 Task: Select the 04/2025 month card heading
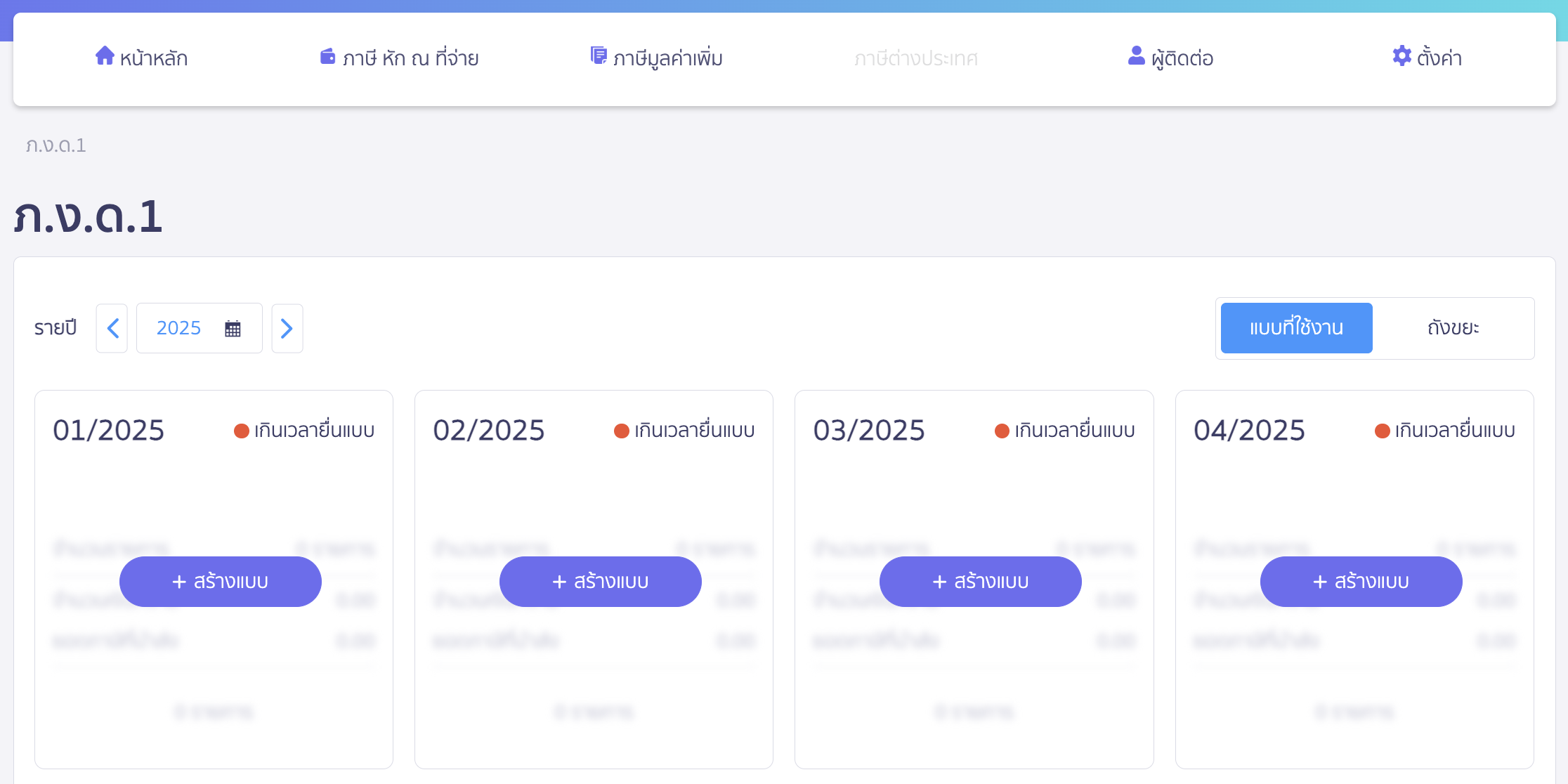coord(1249,430)
